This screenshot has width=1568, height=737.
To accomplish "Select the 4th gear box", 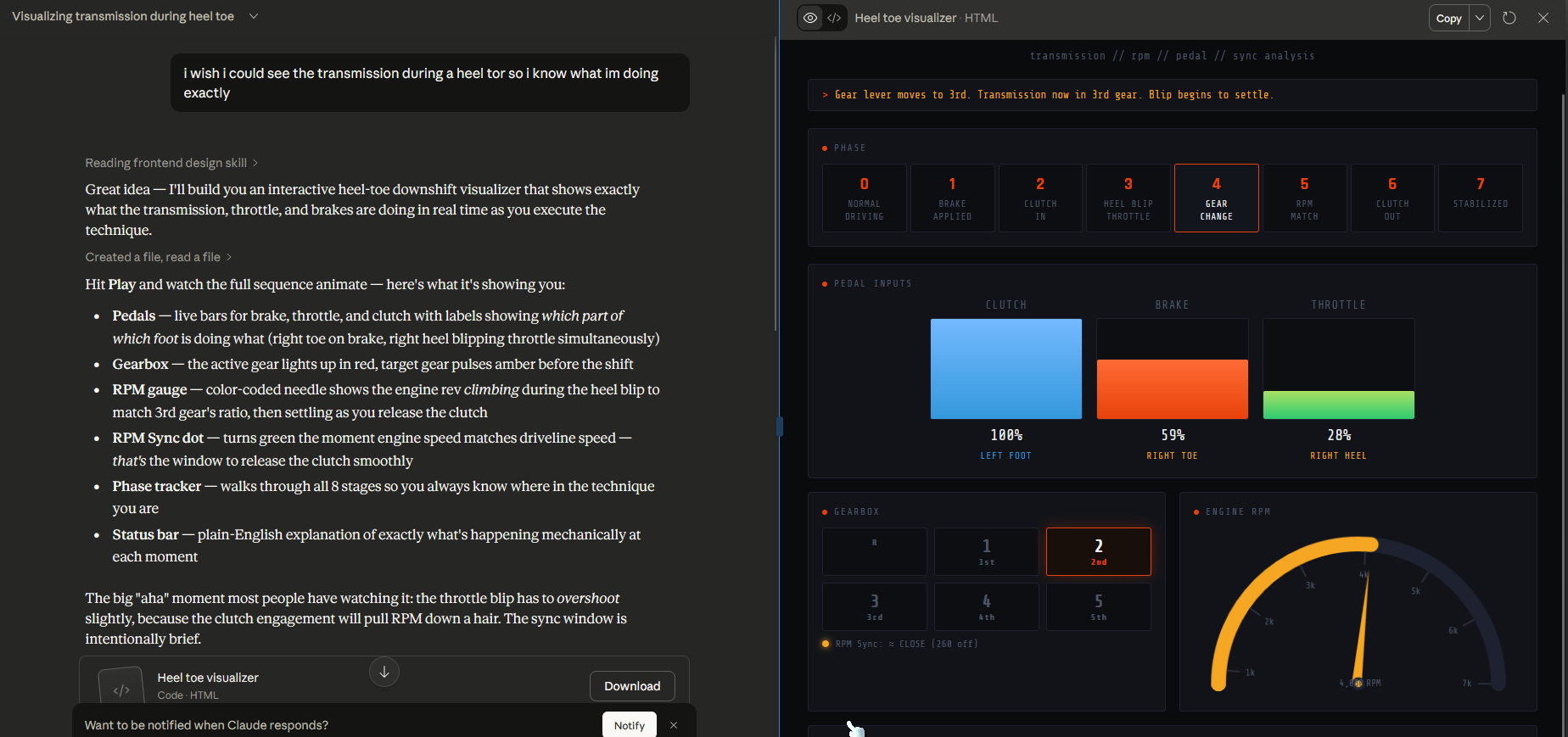I will (x=987, y=606).
